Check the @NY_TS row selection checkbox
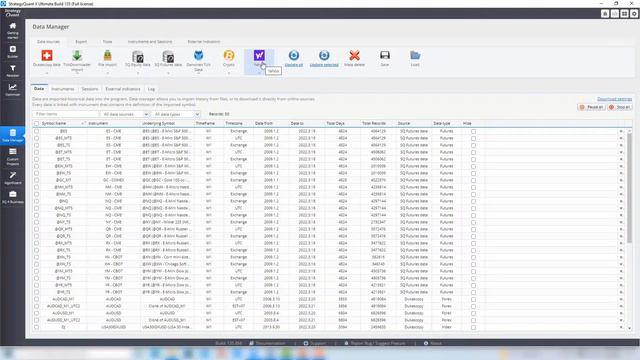Viewport: 640px width, 360px height. 36,222
